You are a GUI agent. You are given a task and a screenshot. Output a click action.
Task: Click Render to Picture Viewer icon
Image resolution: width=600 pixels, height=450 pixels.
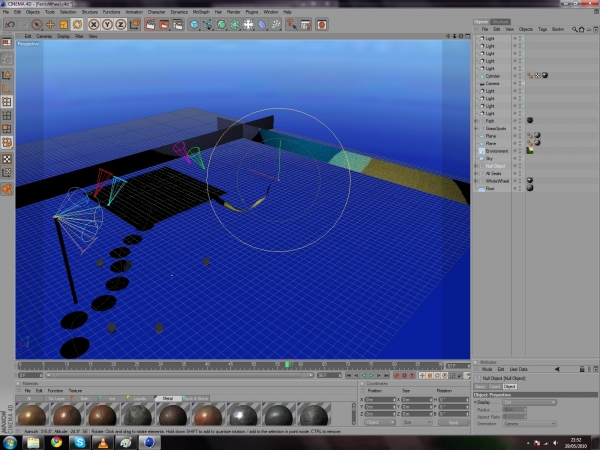pos(164,25)
